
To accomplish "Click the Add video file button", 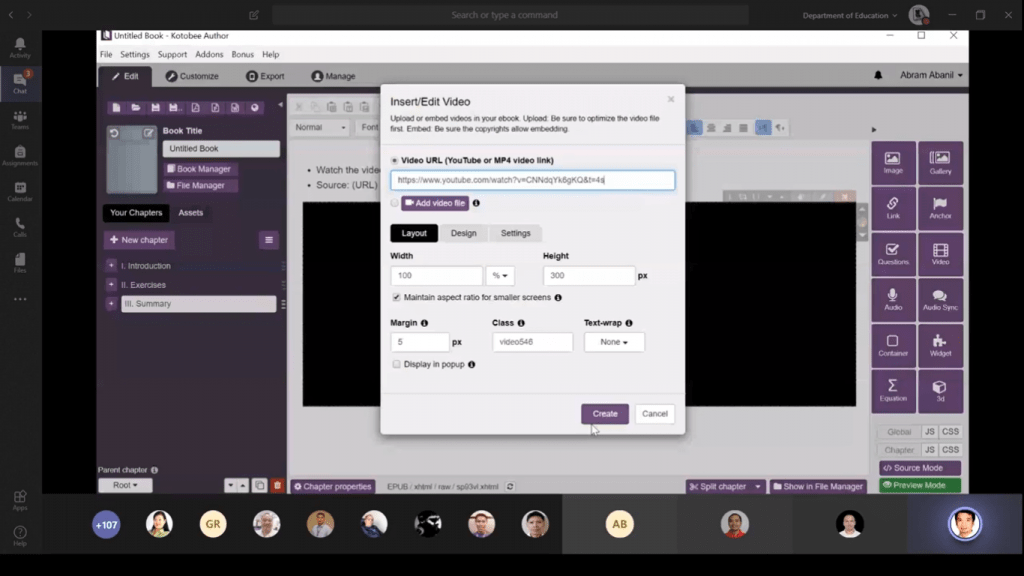I will [x=435, y=203].
